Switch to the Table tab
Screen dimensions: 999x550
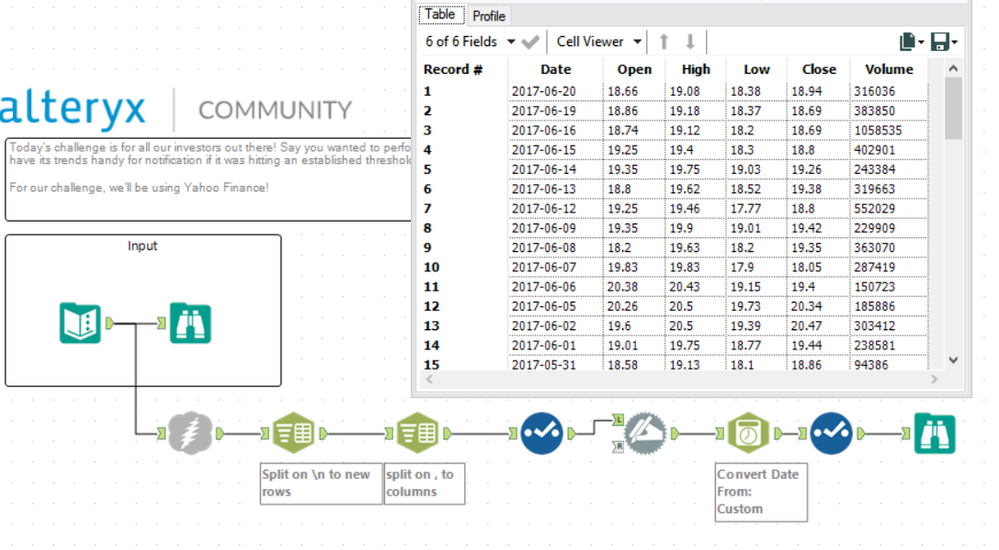point(440,15)
